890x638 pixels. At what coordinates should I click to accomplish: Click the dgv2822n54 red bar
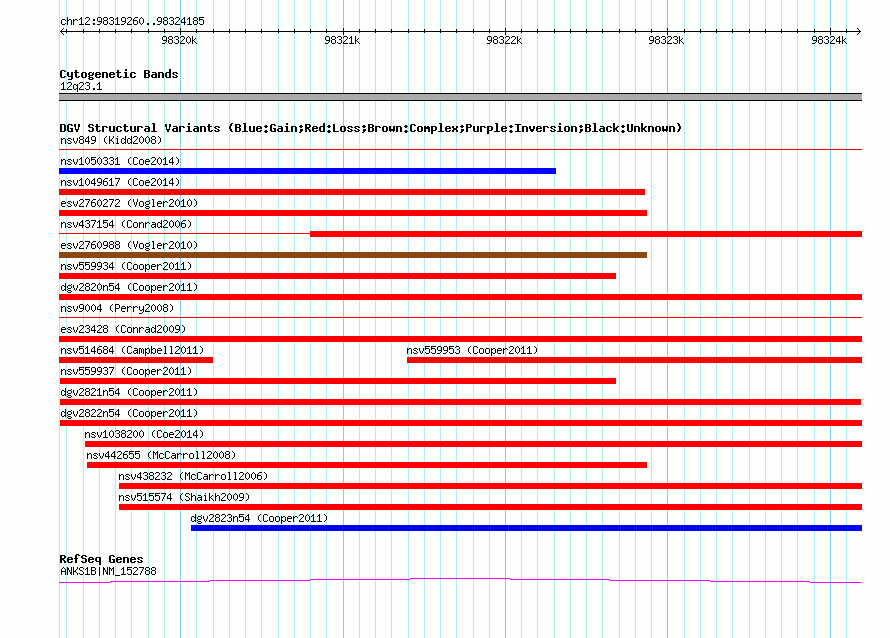click(x=460, y=423)
